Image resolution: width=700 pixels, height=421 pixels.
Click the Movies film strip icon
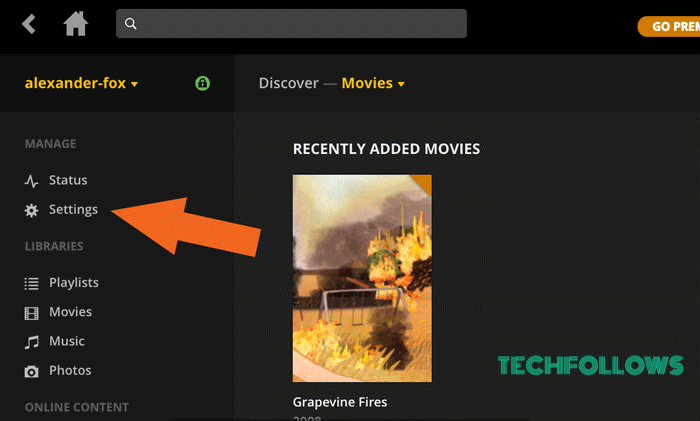coord(31,313)
